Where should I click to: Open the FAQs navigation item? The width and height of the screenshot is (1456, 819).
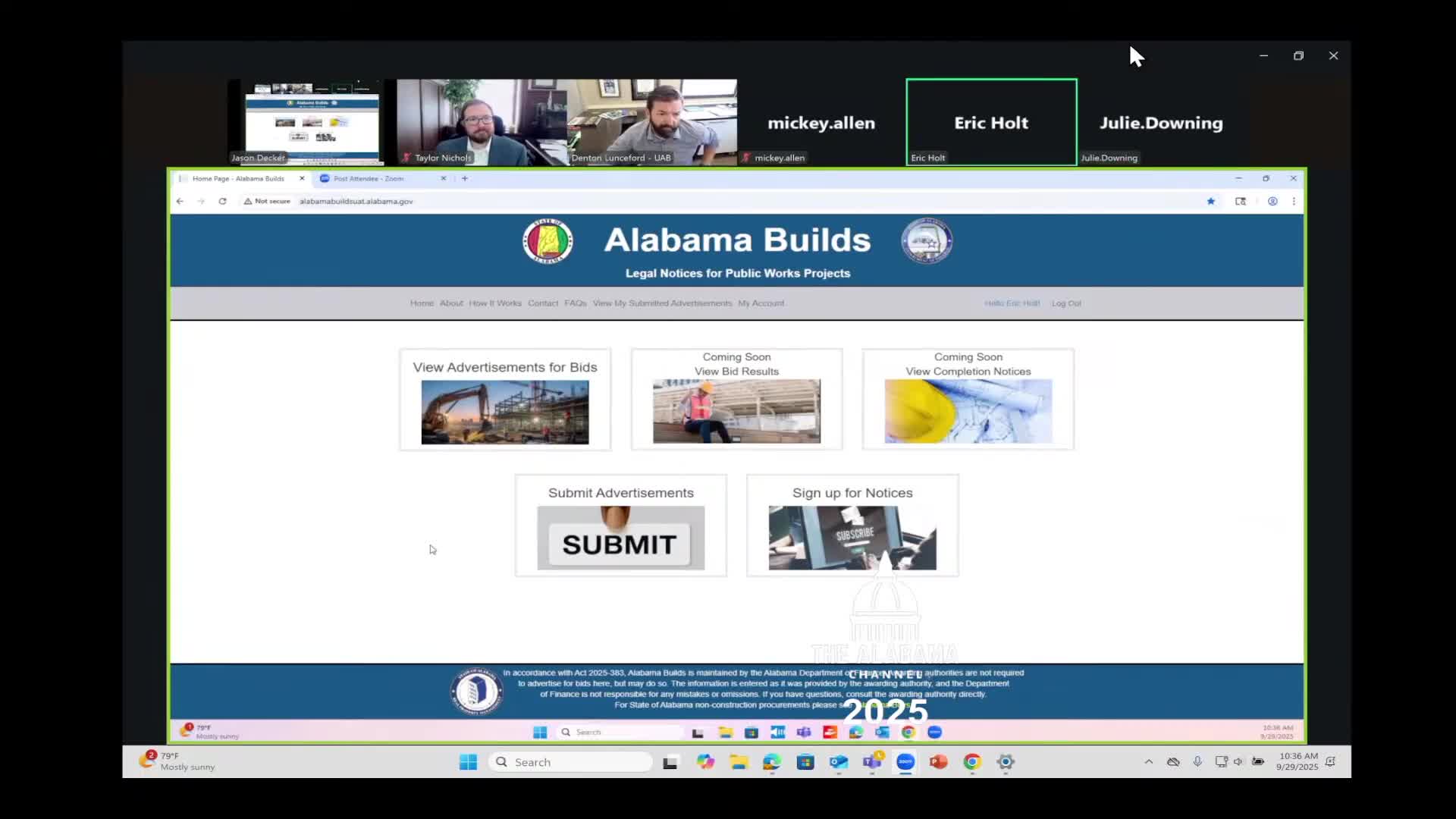[575, 303]
